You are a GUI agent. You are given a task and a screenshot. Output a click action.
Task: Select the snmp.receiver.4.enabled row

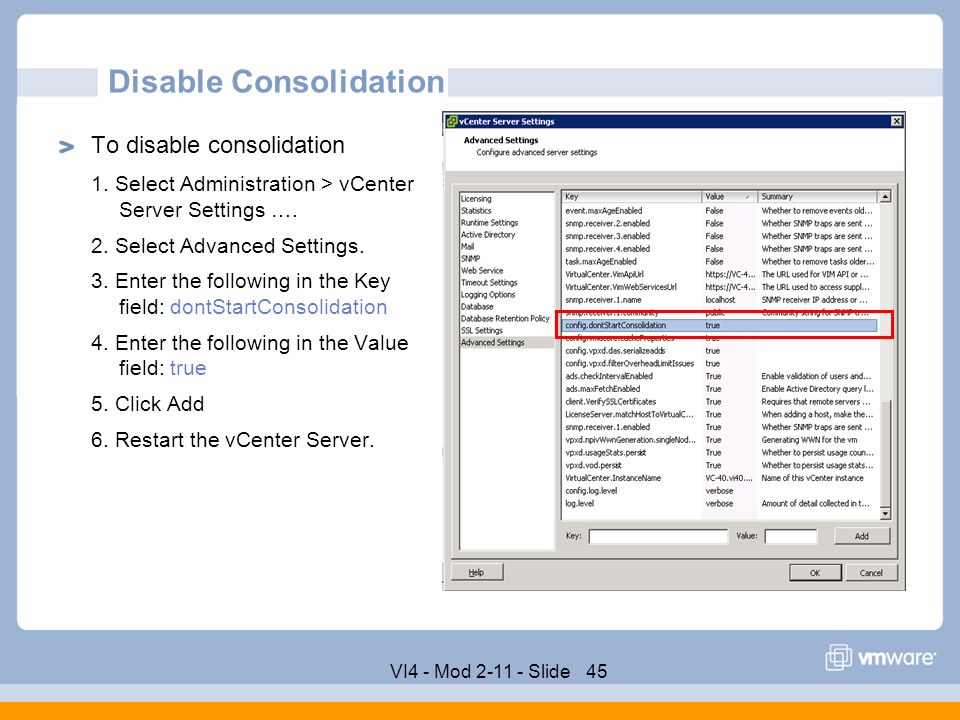point(720,249)
